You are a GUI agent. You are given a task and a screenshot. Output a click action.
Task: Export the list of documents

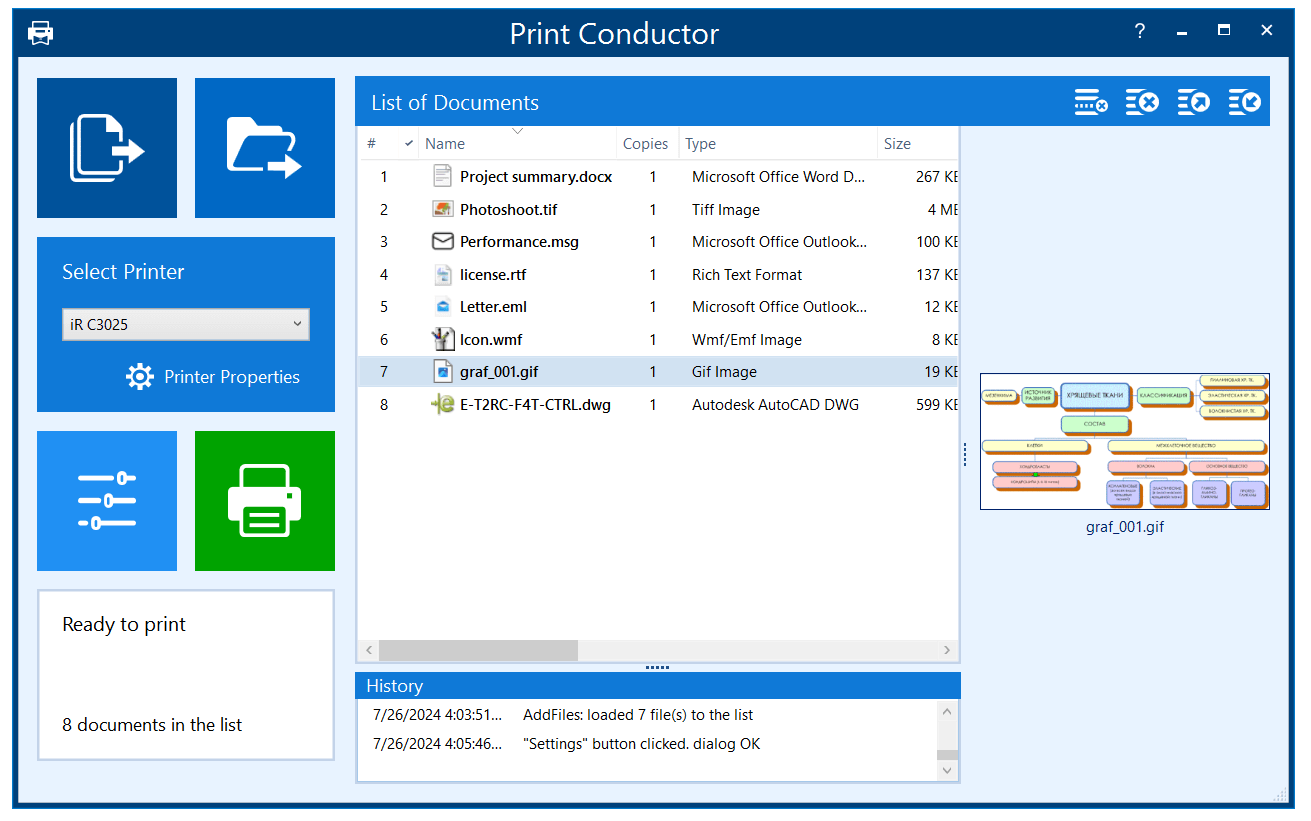pyautogui.click(x=1193, y=102)
